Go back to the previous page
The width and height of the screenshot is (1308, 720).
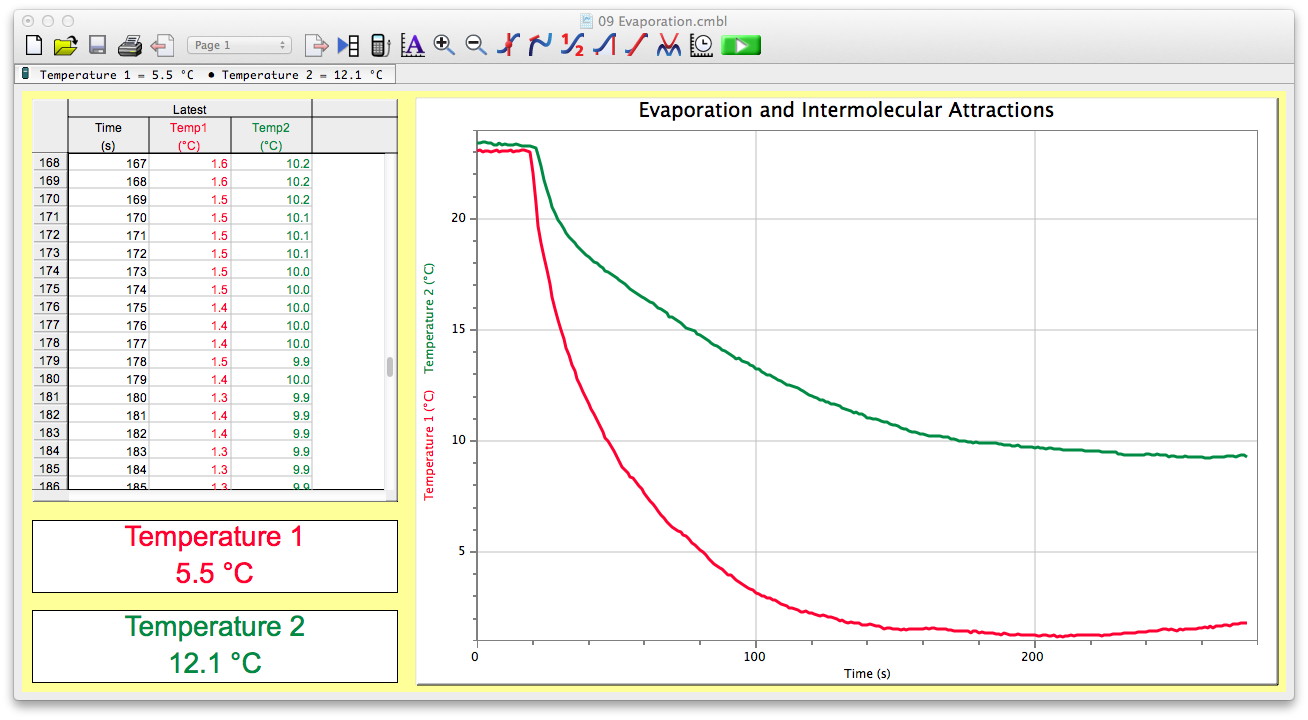(162, 44)
